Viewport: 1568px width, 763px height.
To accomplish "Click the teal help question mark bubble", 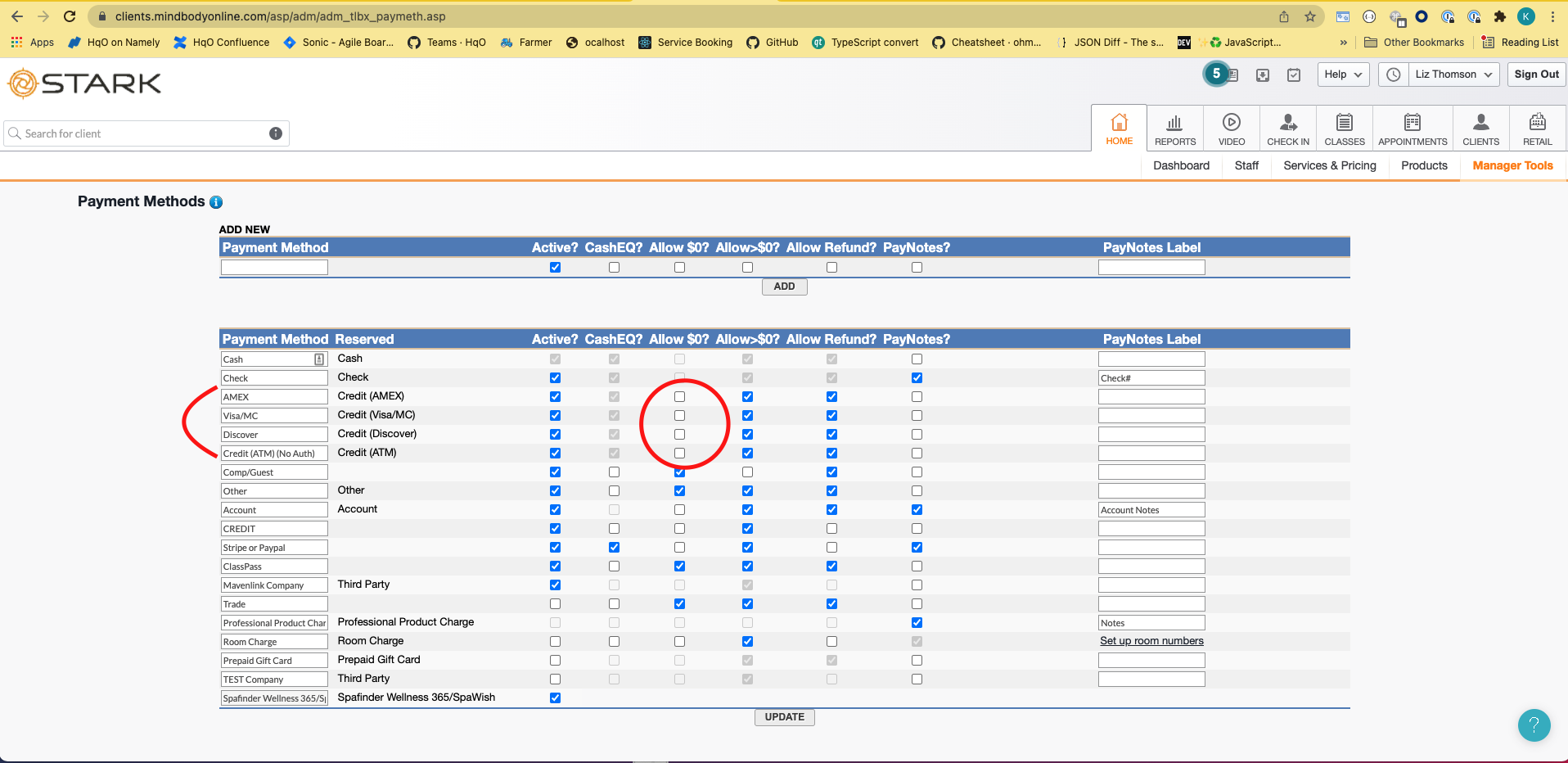I will coord(1534,725).
